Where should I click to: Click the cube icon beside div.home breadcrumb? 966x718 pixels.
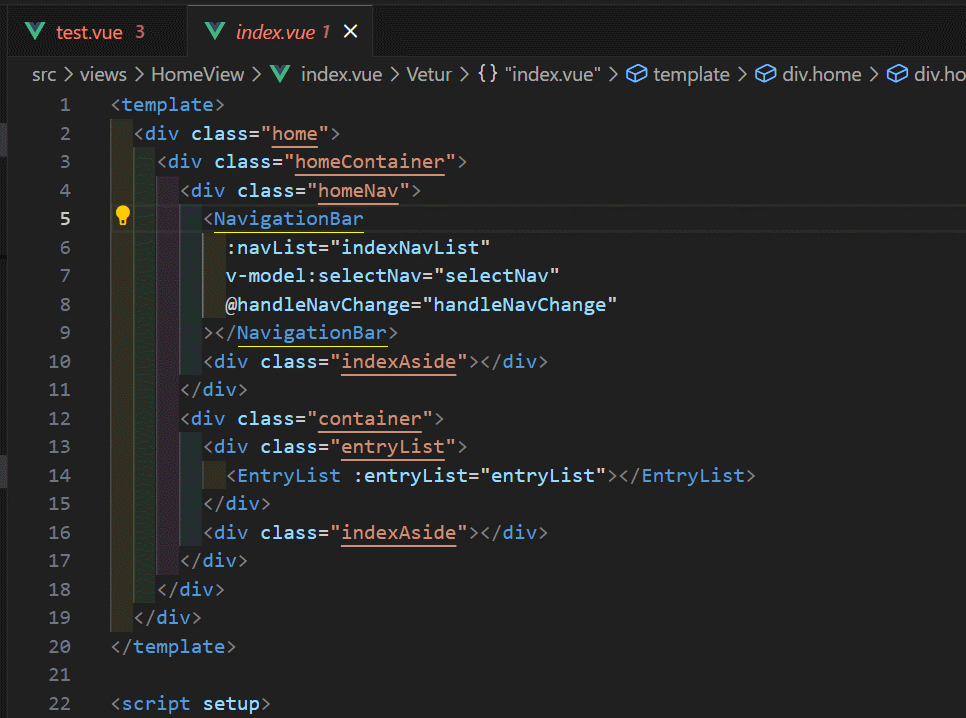[765, 74]
